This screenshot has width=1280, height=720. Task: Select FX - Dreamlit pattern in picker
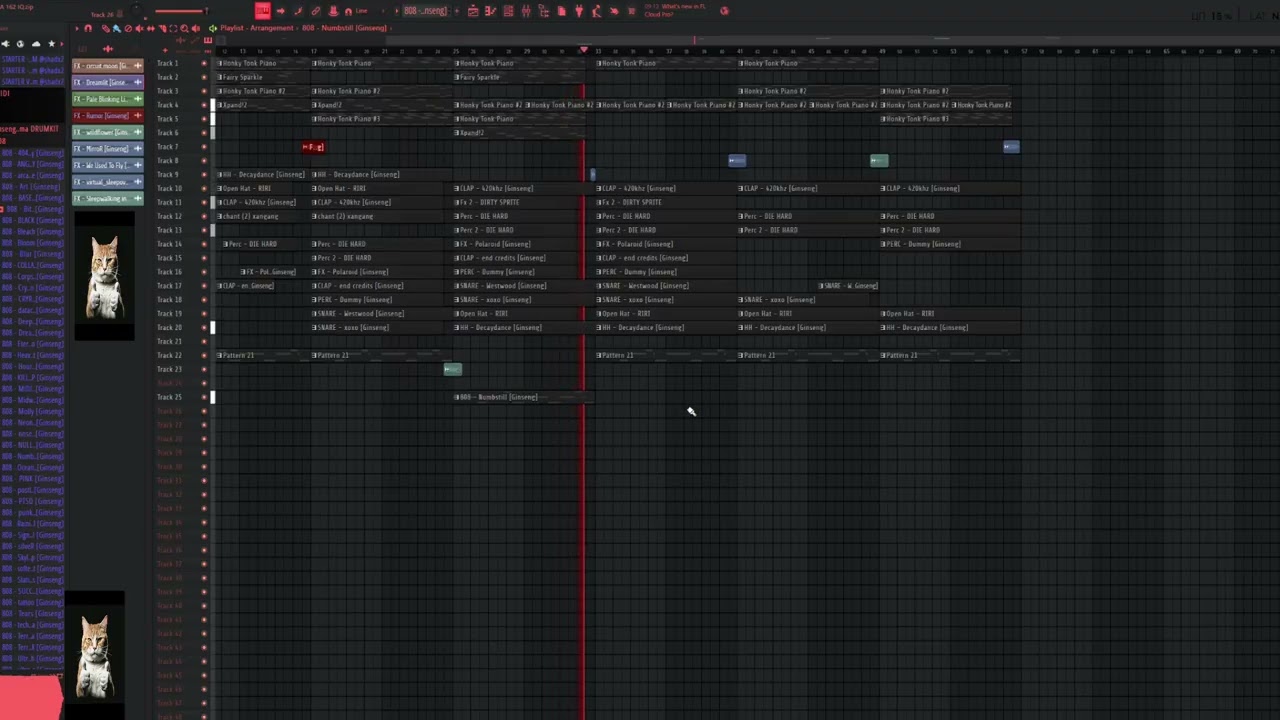coord(108,83)
